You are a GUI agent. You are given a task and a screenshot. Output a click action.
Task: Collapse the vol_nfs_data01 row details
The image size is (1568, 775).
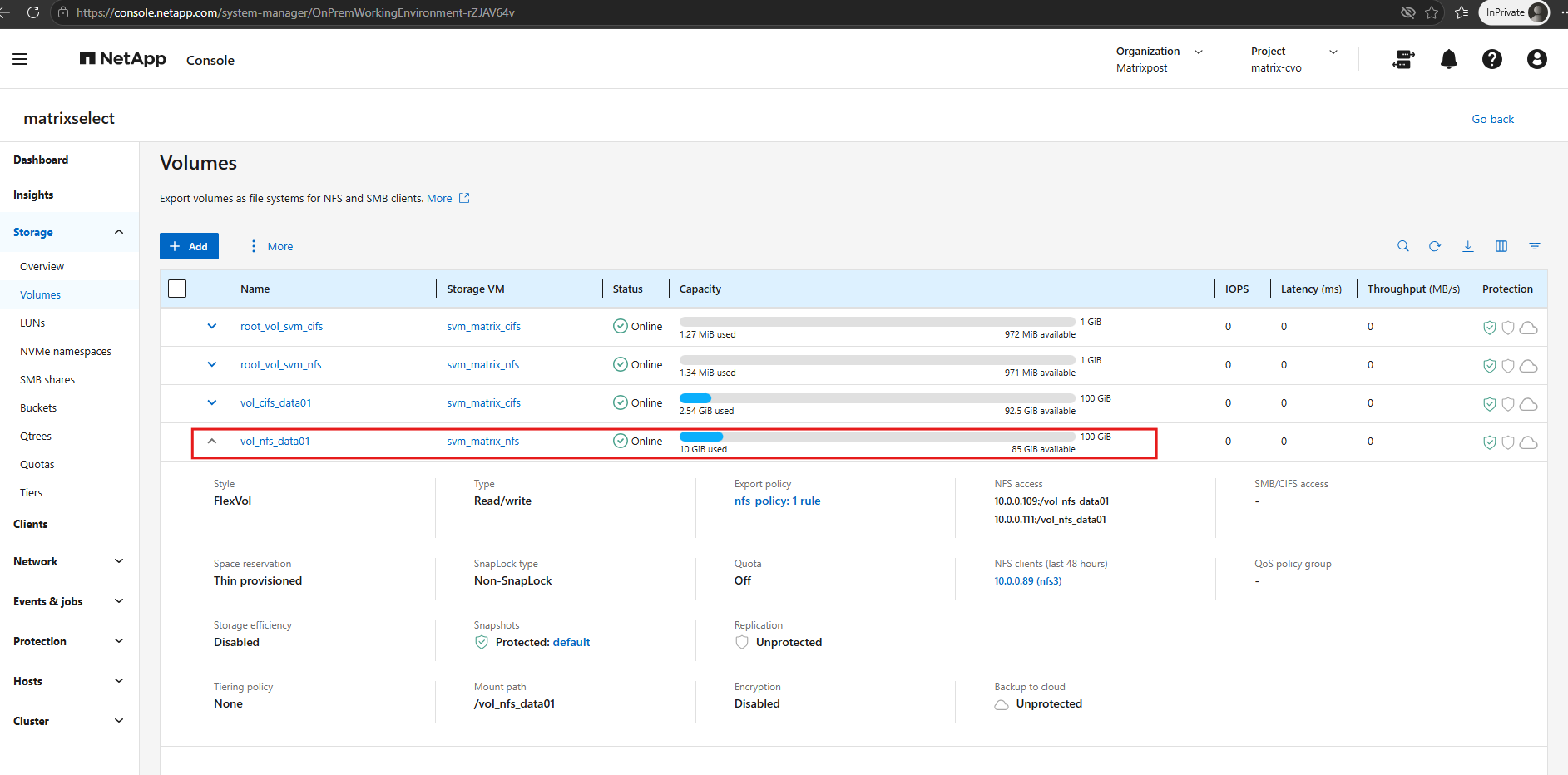click(212, 441)
